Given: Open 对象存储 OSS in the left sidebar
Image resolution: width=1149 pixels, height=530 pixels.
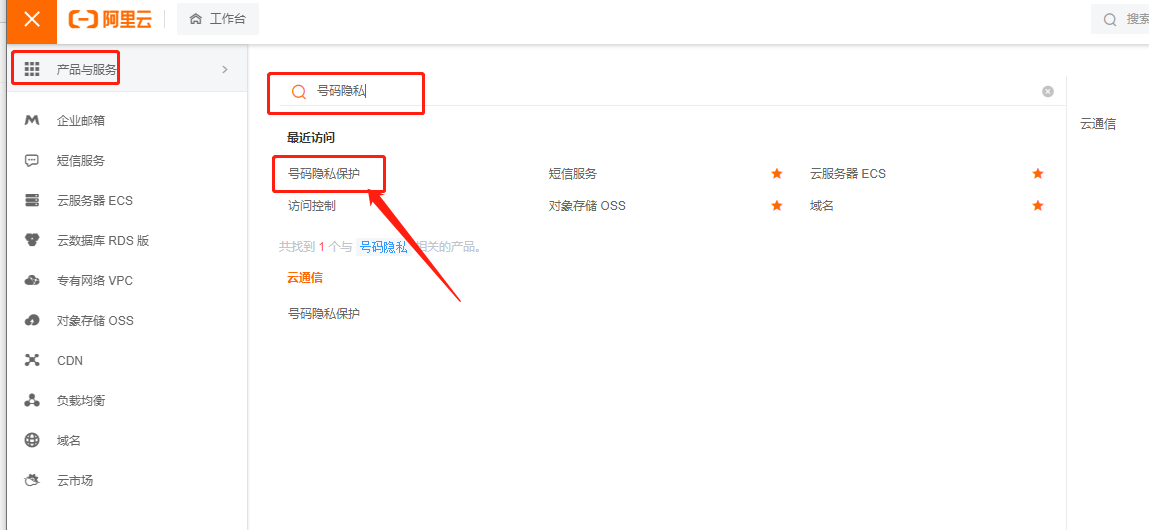Looking at the screenshot, I should coord(95,320).
